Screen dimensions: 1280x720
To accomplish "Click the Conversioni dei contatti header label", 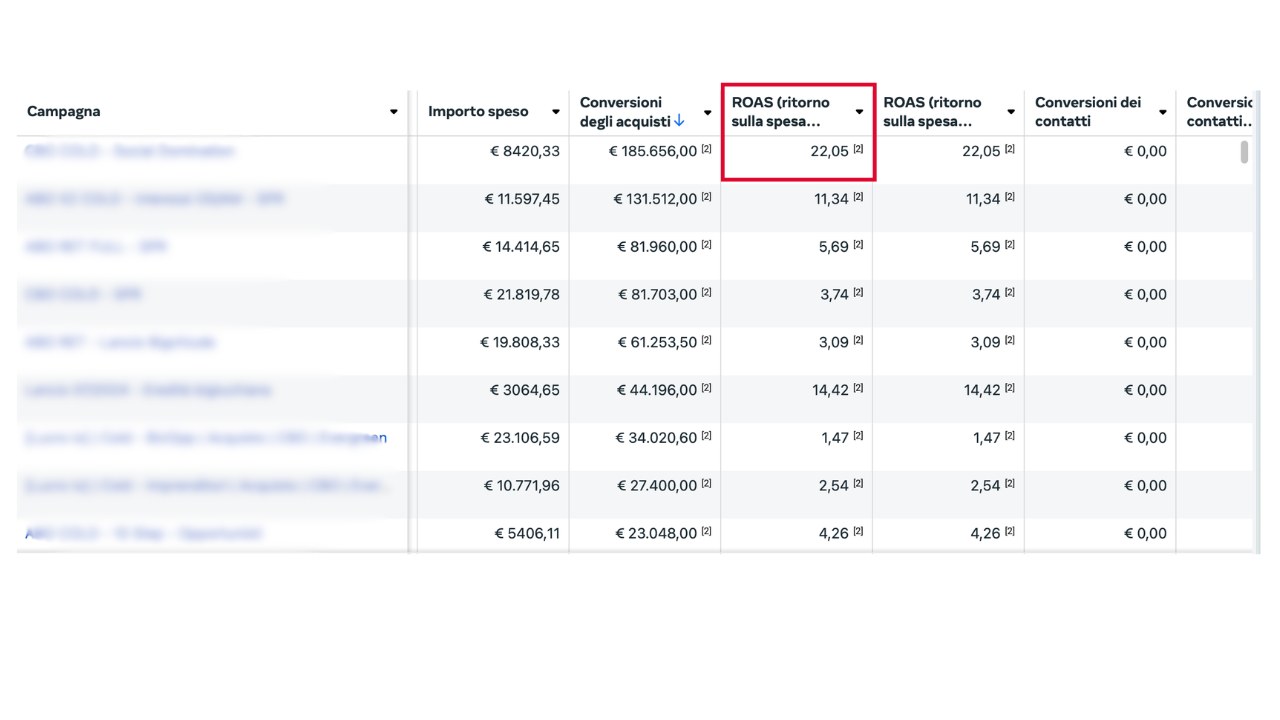I will [1088, 111].
